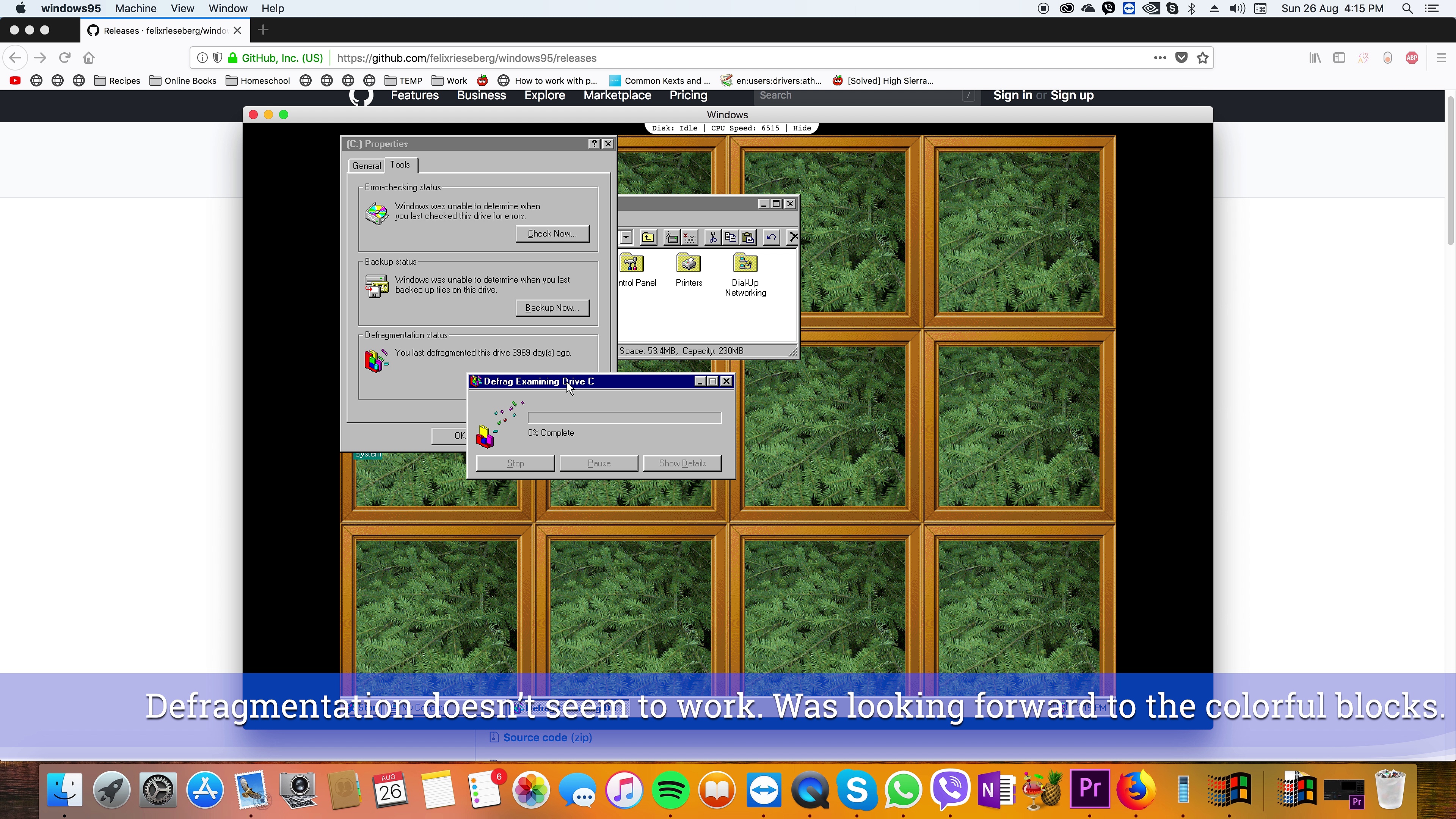Viewport: 1456px width, 819px height.
Task: Open the YouTube bookmark icon
Action: (15, 80)
